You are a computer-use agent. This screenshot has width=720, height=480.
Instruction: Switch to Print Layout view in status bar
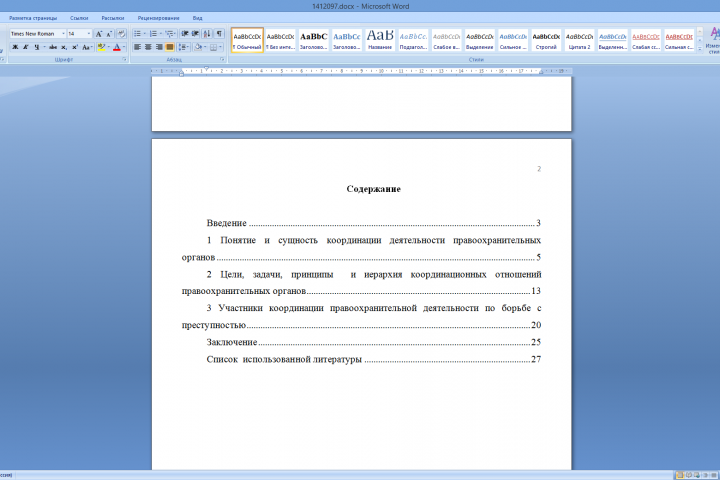680,475
